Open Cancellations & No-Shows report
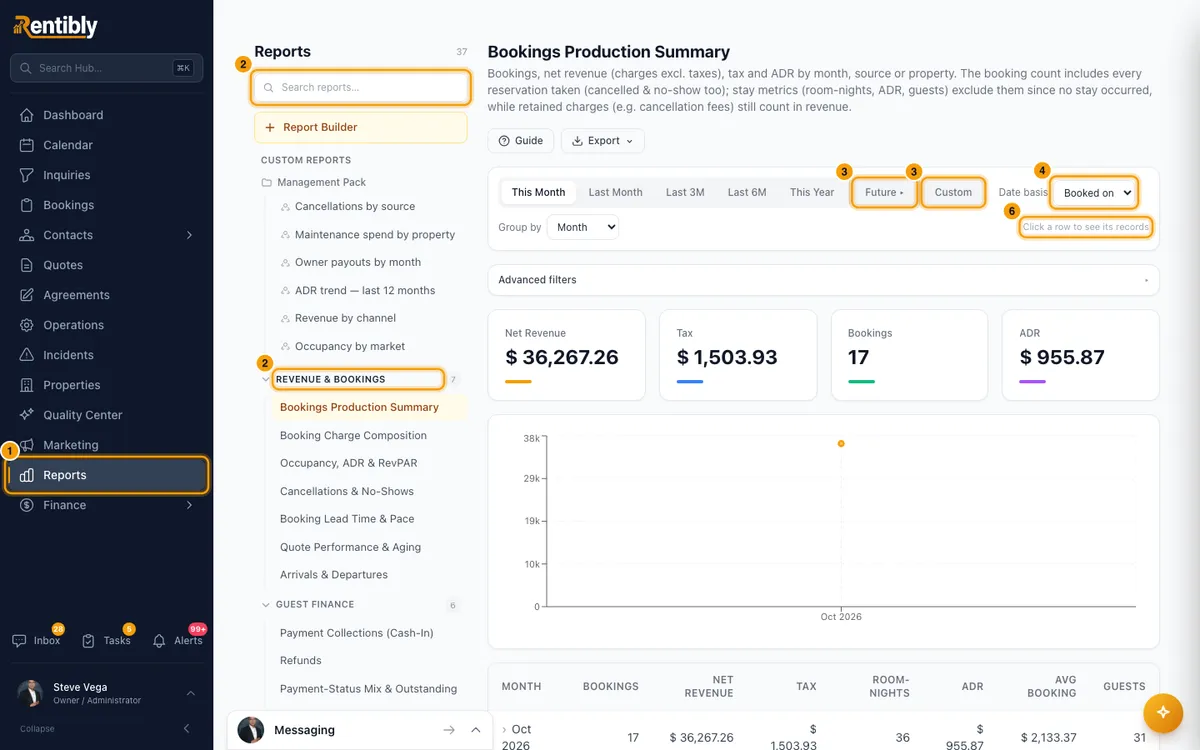The image size is (1200, 750). 346,491
